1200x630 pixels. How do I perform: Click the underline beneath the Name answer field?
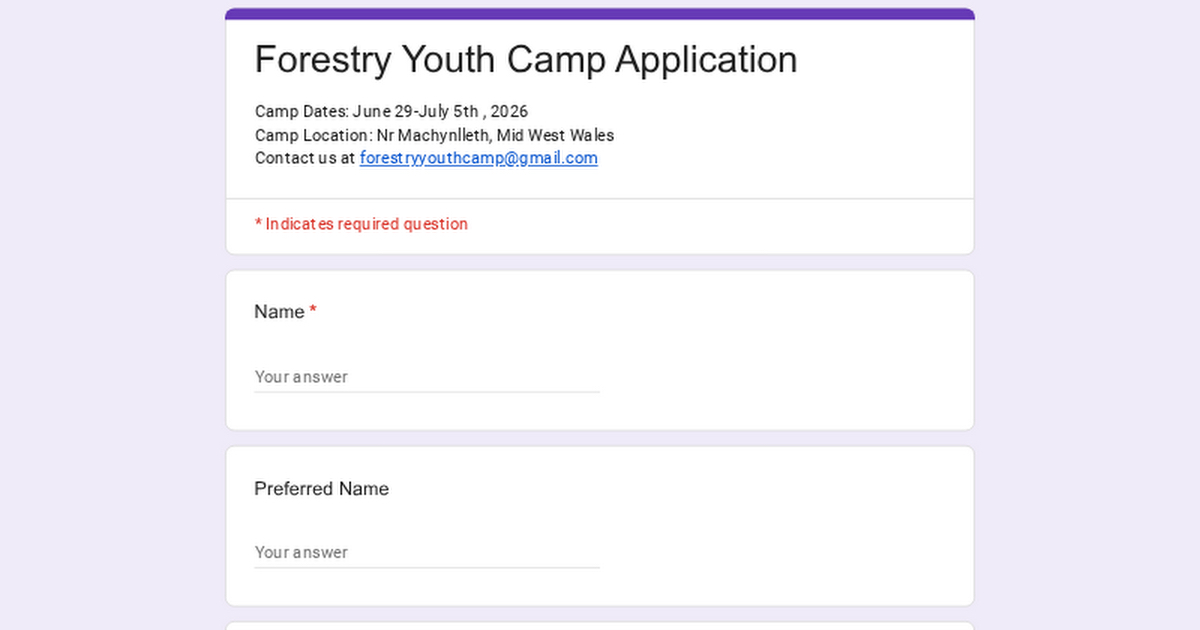[x=426, y=392]
